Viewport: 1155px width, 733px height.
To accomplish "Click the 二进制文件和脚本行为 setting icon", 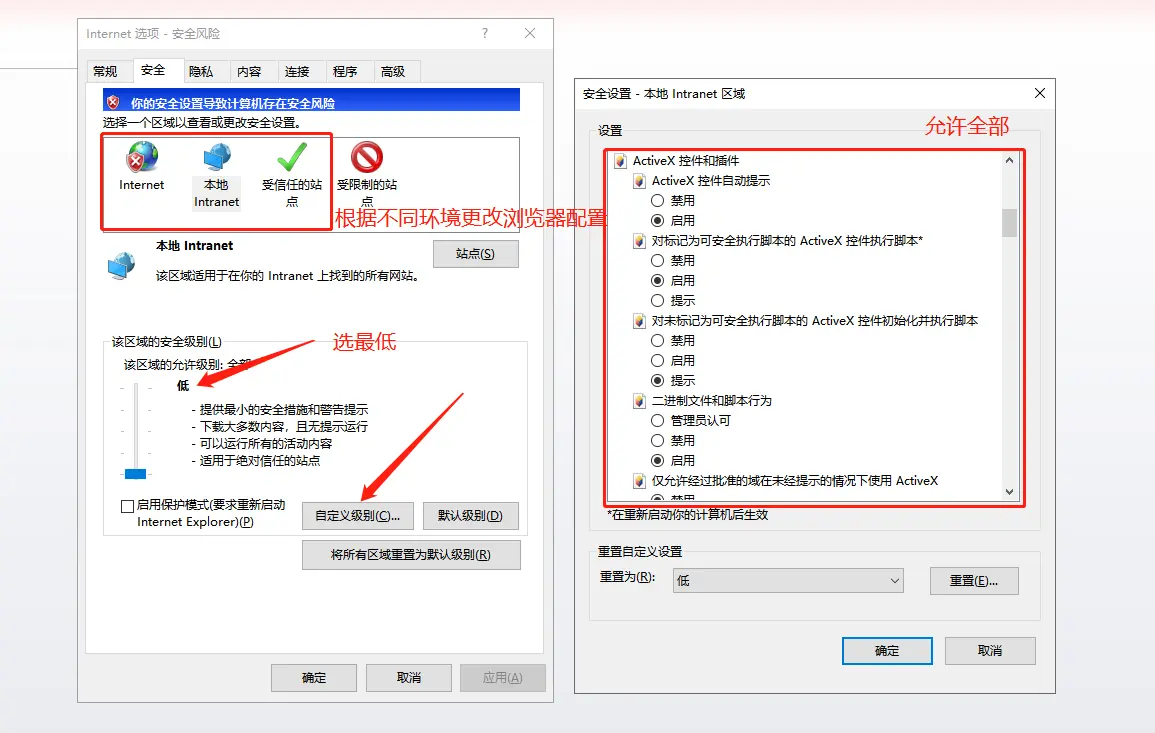I will click(x=639, y=401).
